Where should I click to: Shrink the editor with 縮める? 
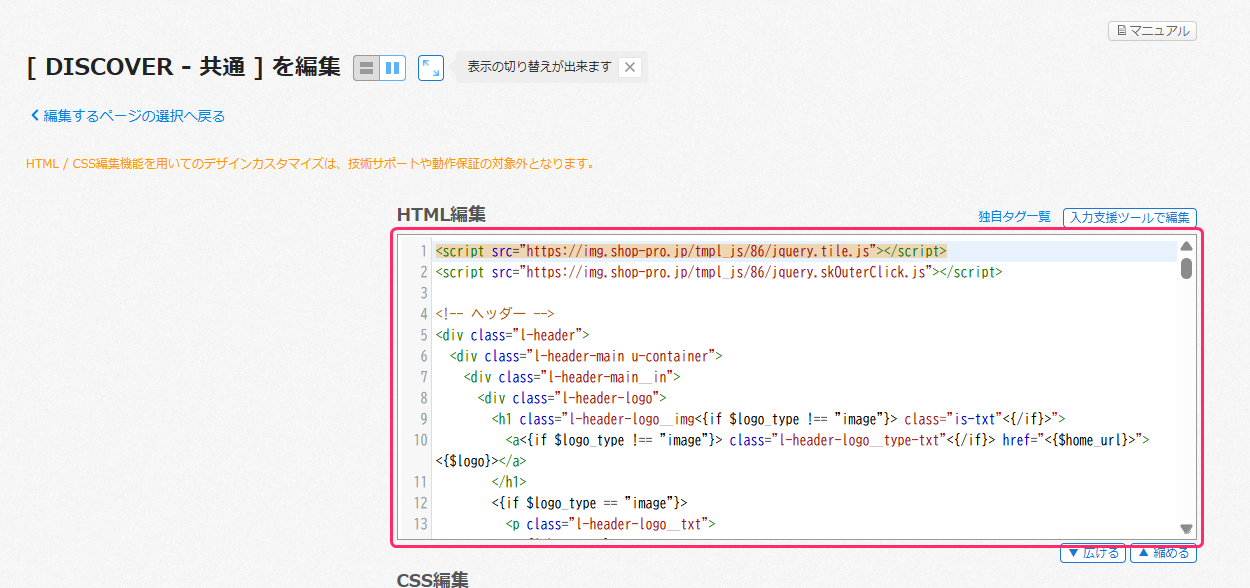(1162, 553)
